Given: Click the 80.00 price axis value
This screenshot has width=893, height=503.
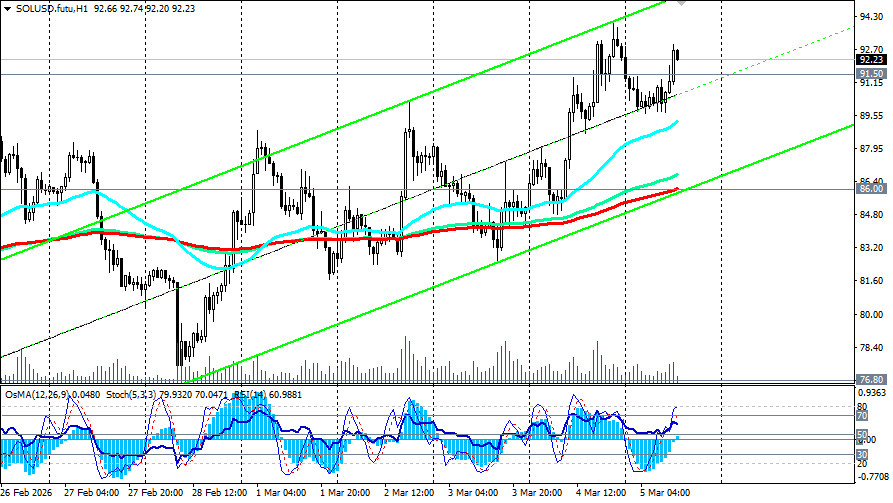Looking at the screenshot, I should click(871, 314).
